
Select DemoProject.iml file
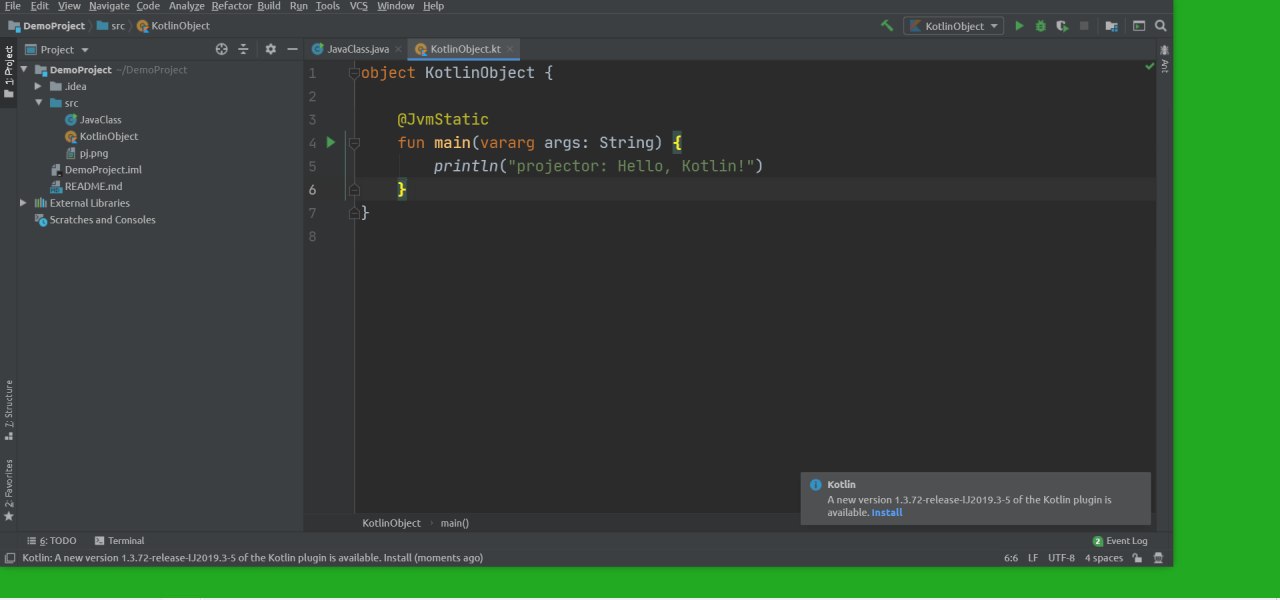click(96, 170)
